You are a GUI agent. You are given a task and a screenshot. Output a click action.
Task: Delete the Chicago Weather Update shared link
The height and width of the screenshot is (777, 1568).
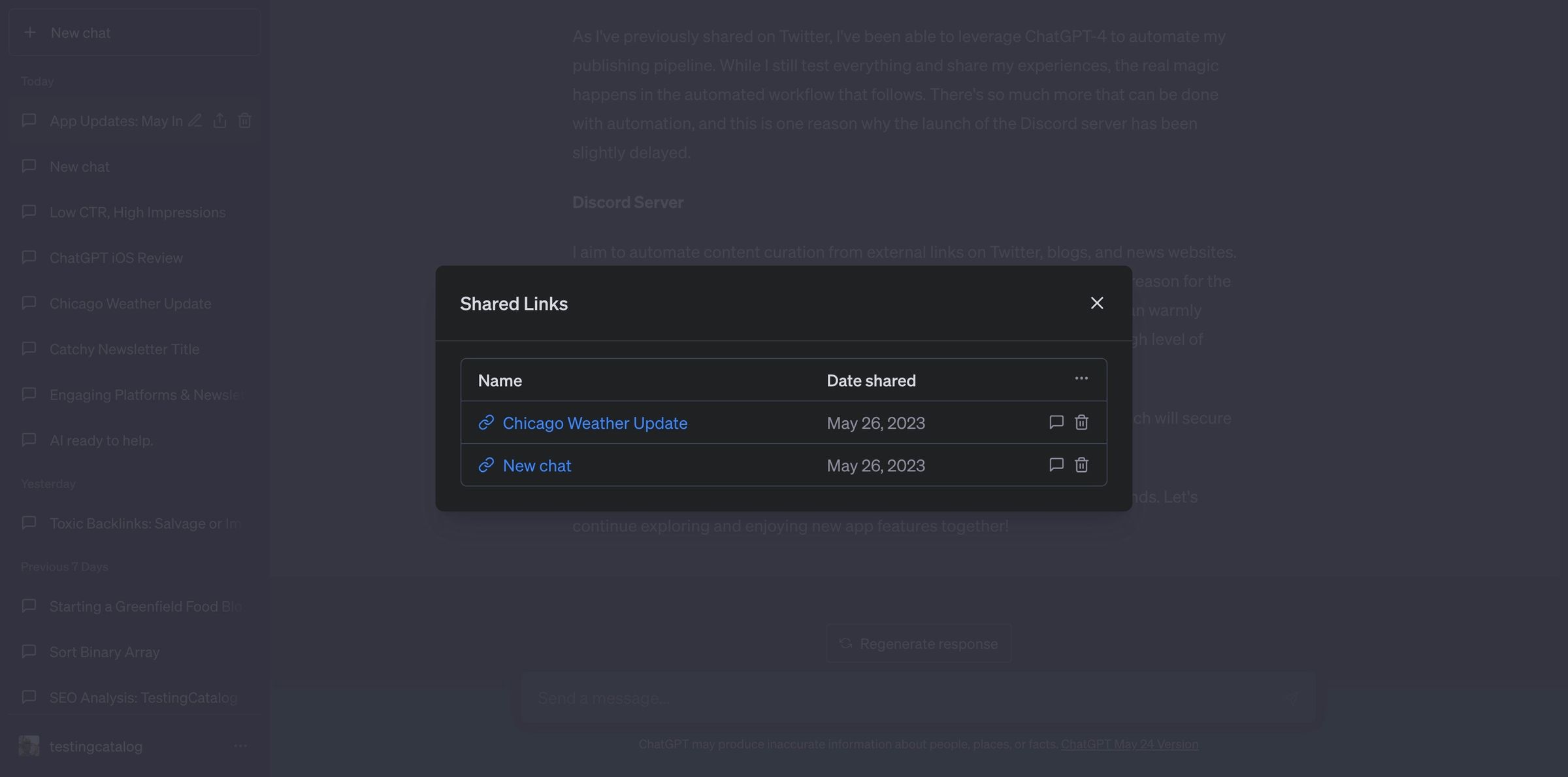[1081, 422]
